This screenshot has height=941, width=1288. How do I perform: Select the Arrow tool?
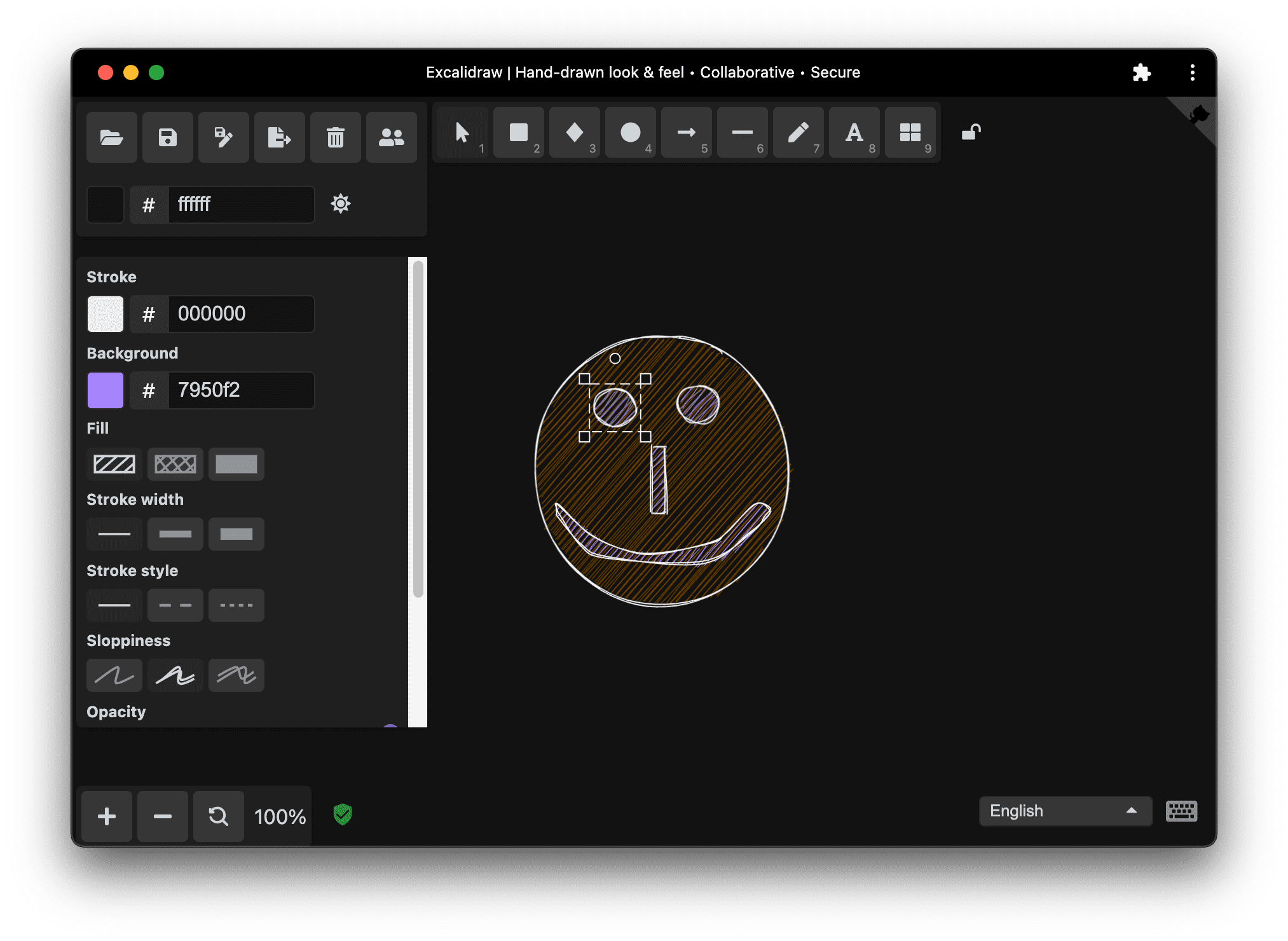click(686, 135)
